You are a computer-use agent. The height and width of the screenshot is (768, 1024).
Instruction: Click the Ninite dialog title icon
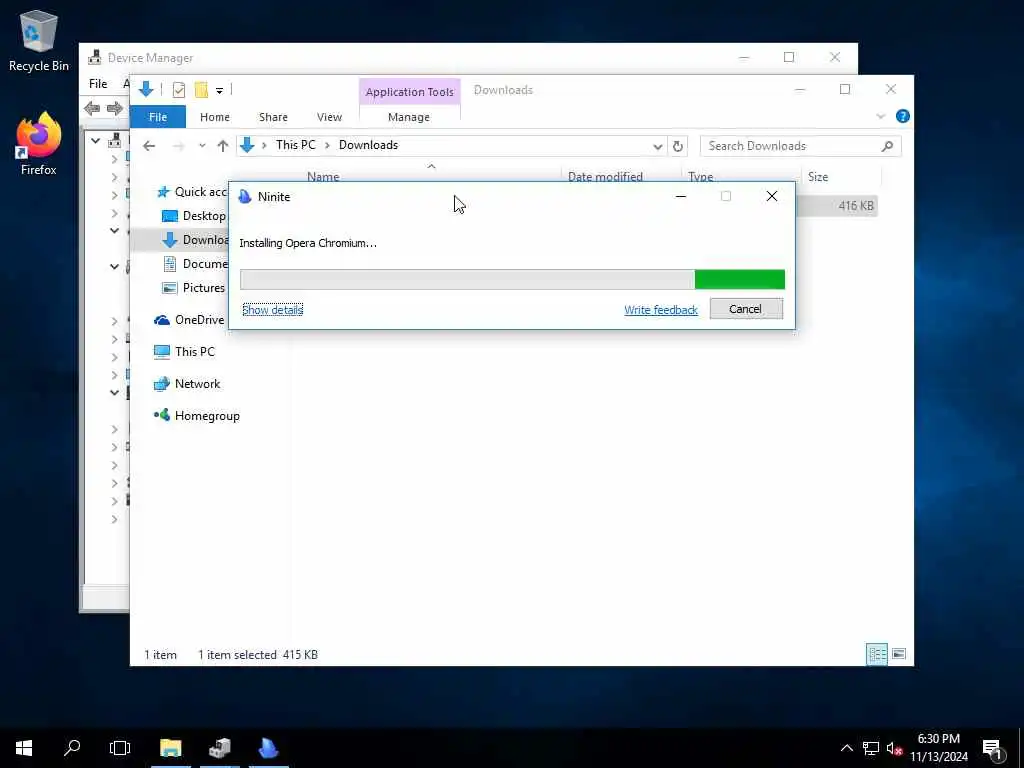(x=245, y=197)
